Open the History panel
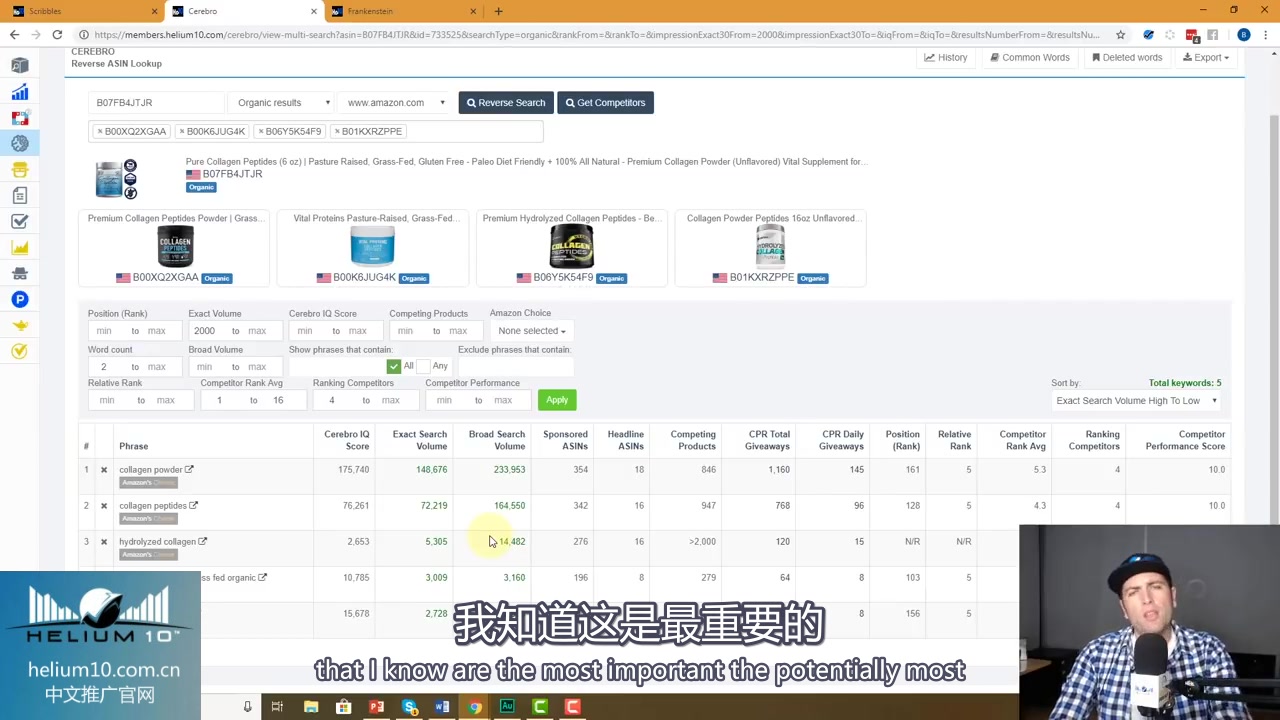 946,57
